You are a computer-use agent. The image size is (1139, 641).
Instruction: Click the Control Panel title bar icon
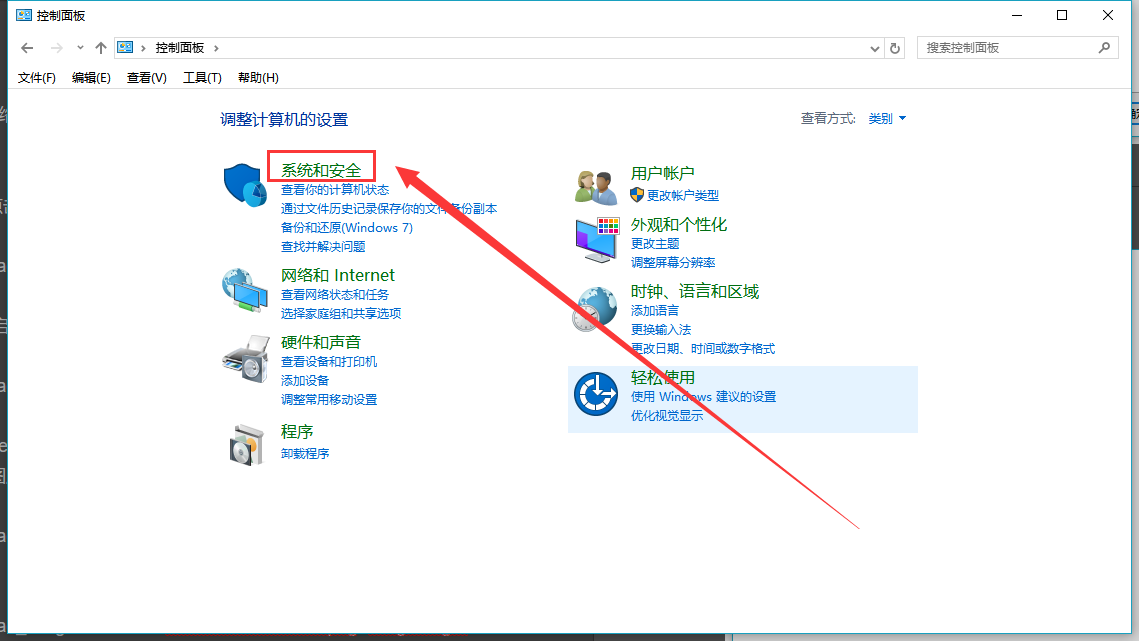point(24,15)
